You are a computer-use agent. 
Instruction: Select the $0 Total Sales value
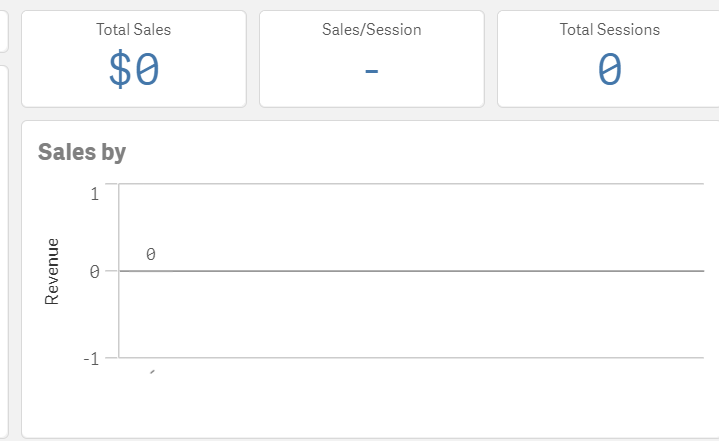click(x=133, y=70)
